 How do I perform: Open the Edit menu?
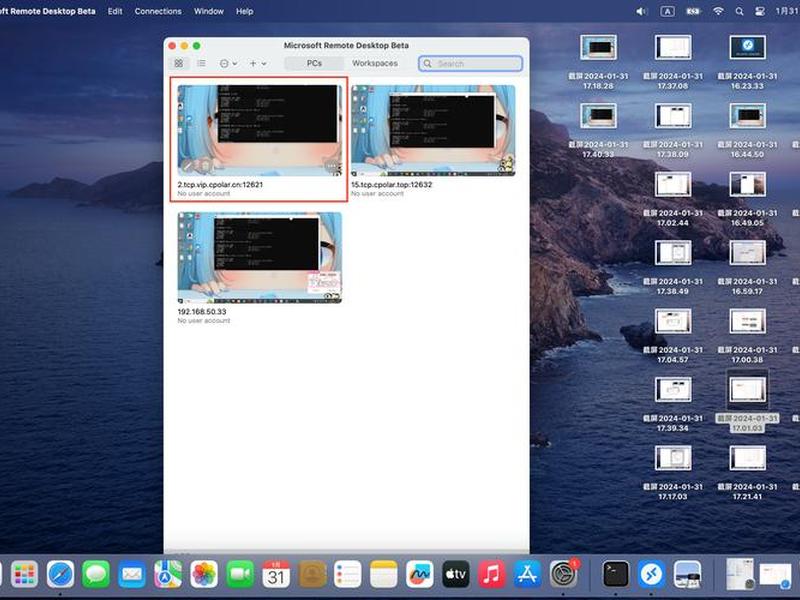coord(115,11)
